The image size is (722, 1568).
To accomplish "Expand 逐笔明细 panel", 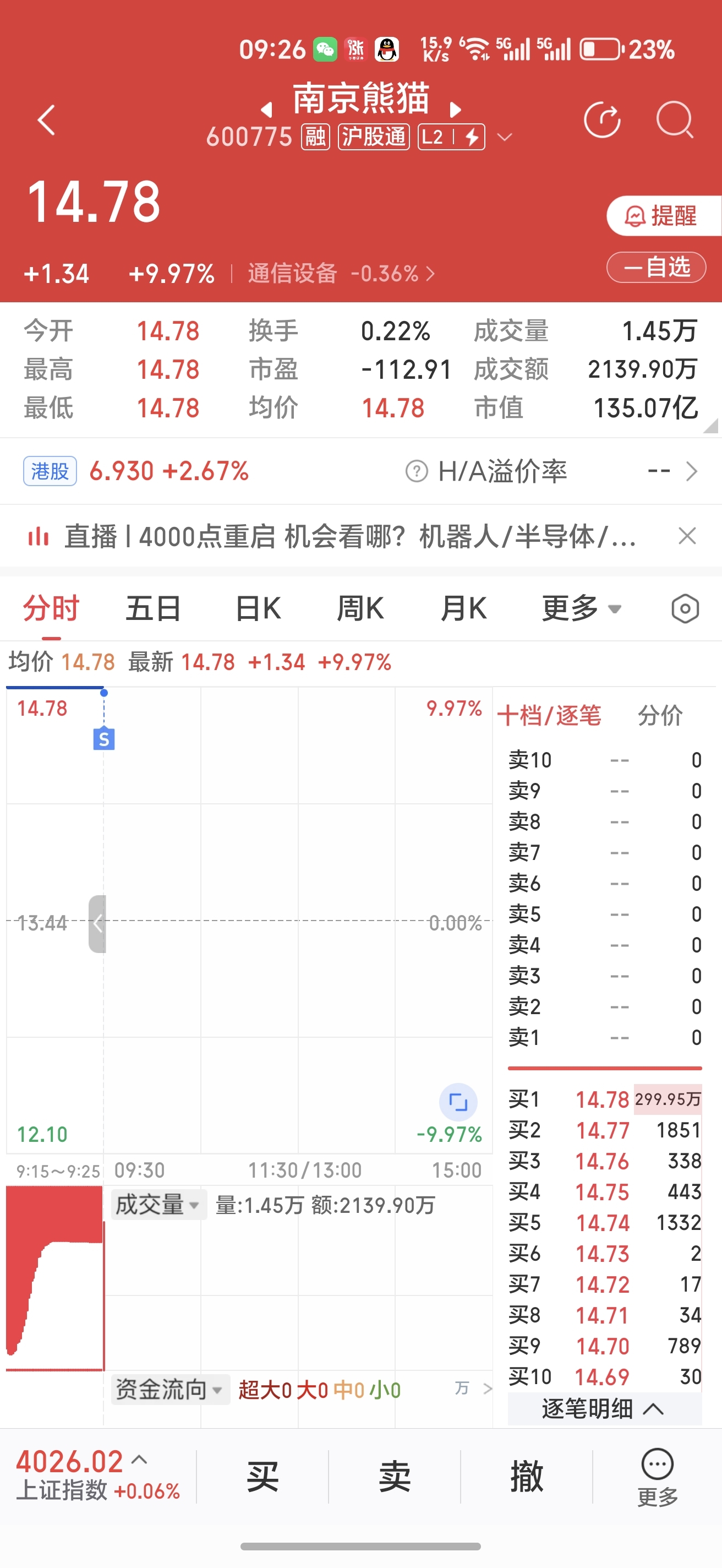I will click(x=605, y=1408).
